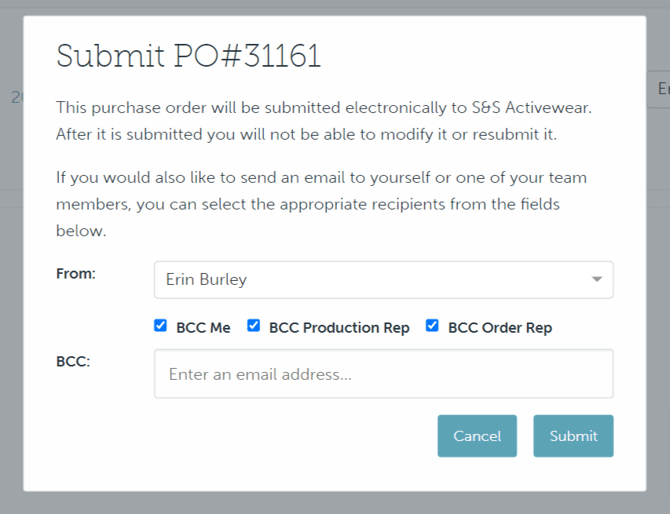Toggle the BCC Production Rep checkbox

253,326
